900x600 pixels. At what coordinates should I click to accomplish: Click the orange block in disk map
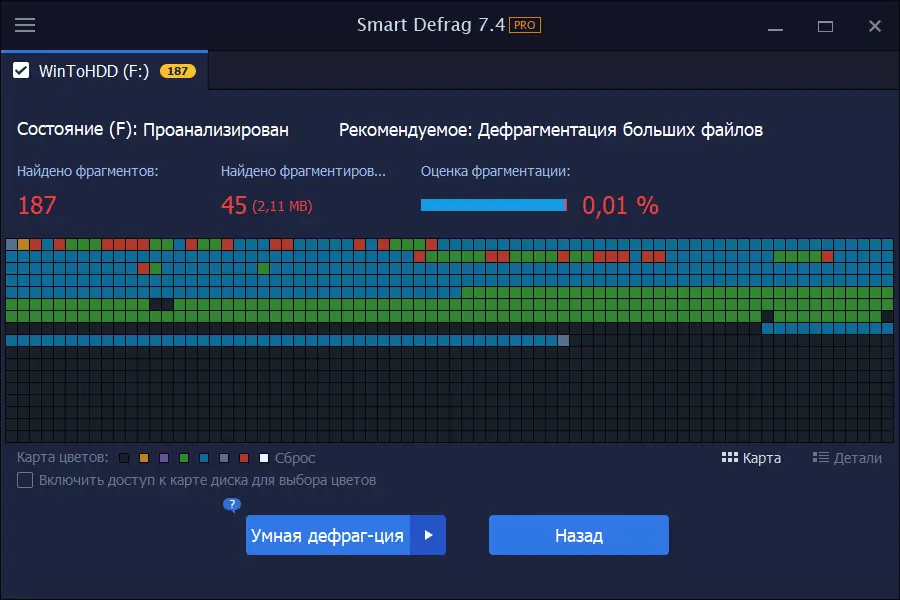pyautogui.click(x=24, y=245)
